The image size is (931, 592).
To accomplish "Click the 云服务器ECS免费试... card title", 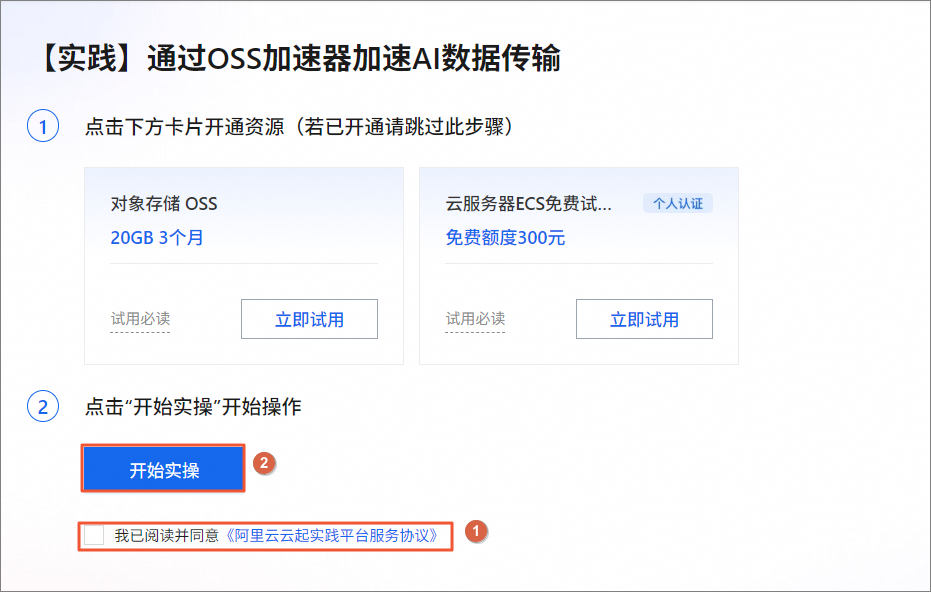I will [528, 204].
